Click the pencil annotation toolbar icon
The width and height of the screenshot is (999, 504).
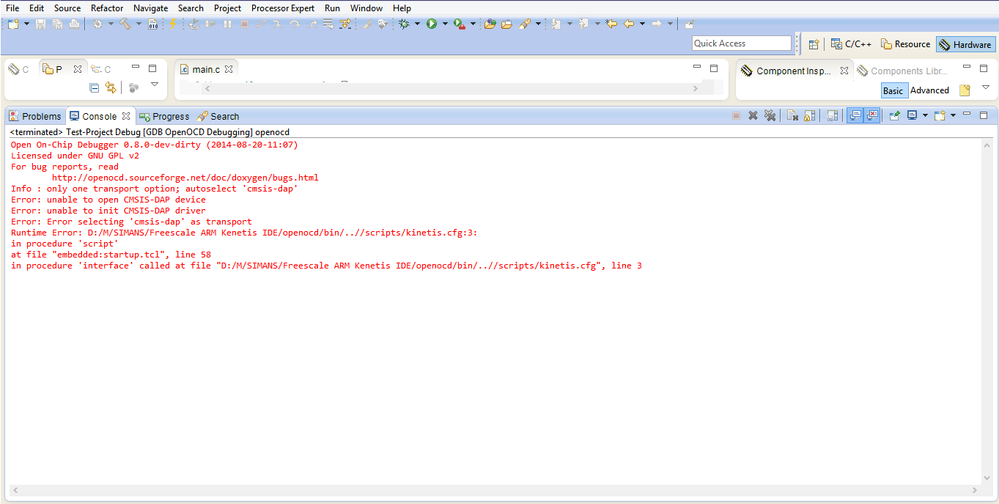tap(524, 24)
